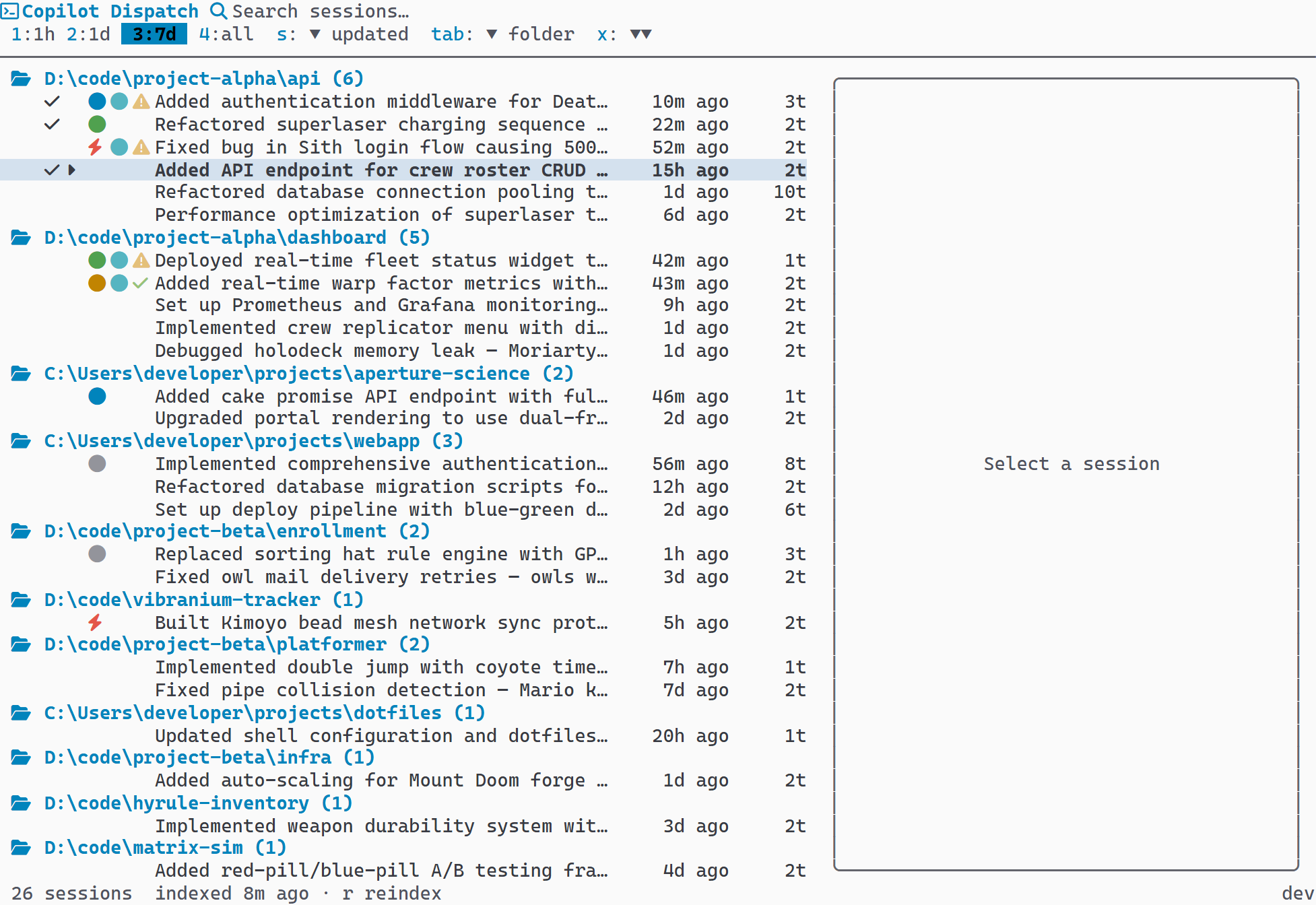1316x905 pixels.
Task: Switch to the 1:1h time filter
Action: pos(33,34)
